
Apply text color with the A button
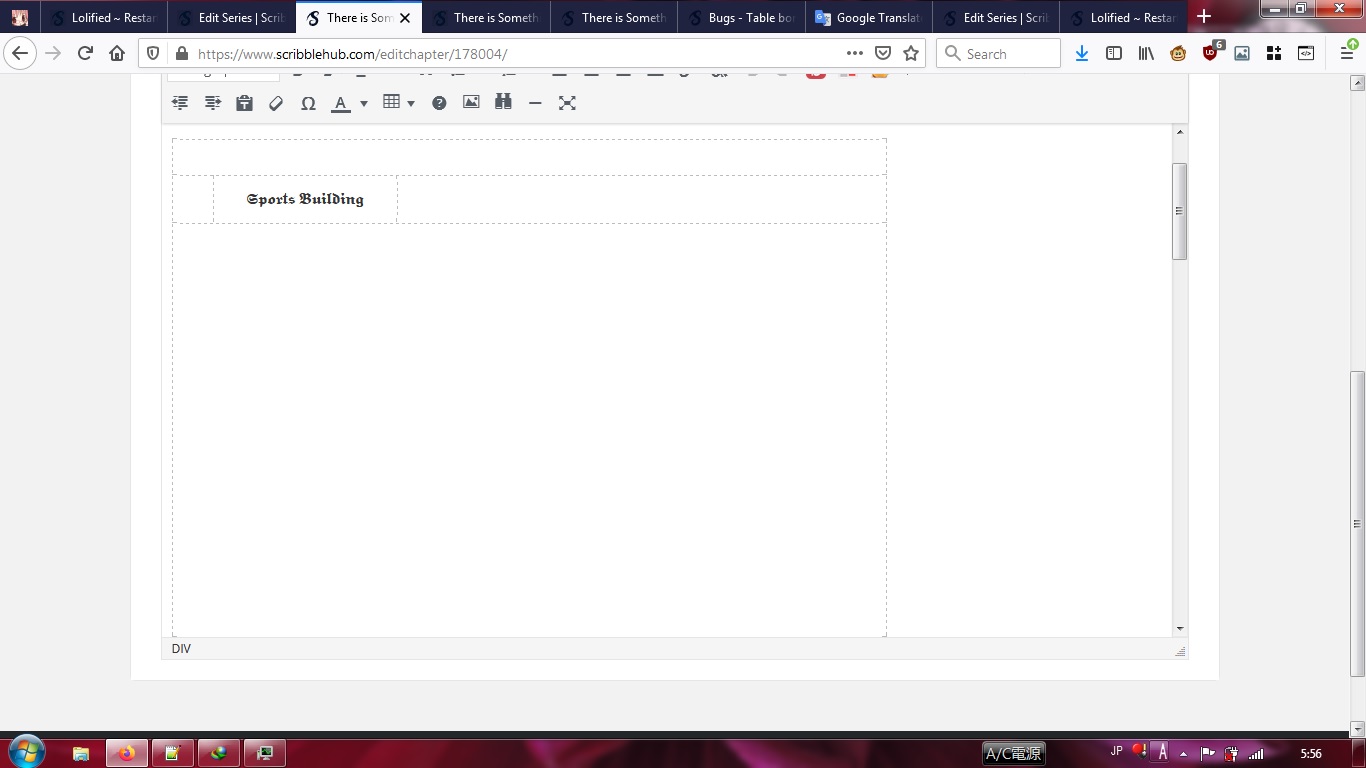341,103
